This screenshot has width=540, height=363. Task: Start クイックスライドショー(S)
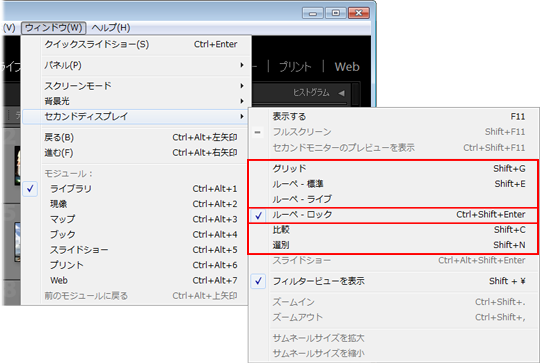coord(136,44)
